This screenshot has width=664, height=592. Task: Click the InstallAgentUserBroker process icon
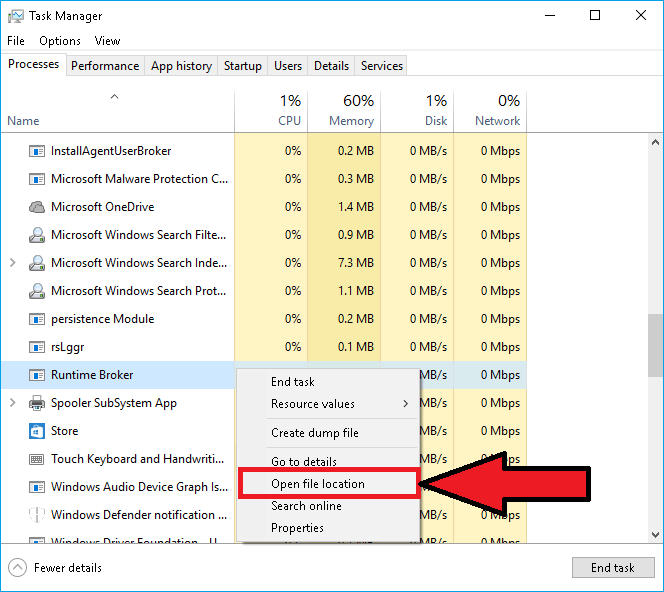pyautogui.click(x=37, y=151)
